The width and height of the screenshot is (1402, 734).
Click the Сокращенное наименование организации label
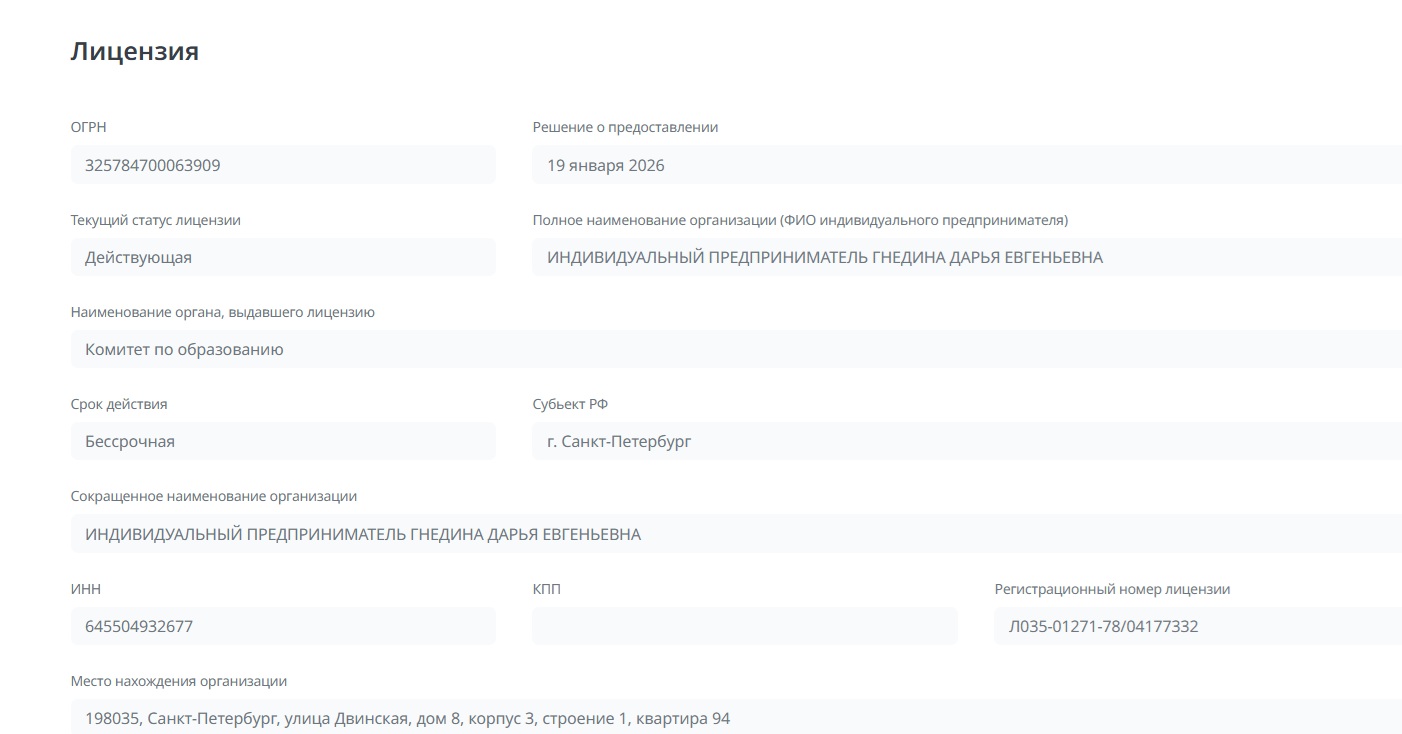click(x=214, y=496)
